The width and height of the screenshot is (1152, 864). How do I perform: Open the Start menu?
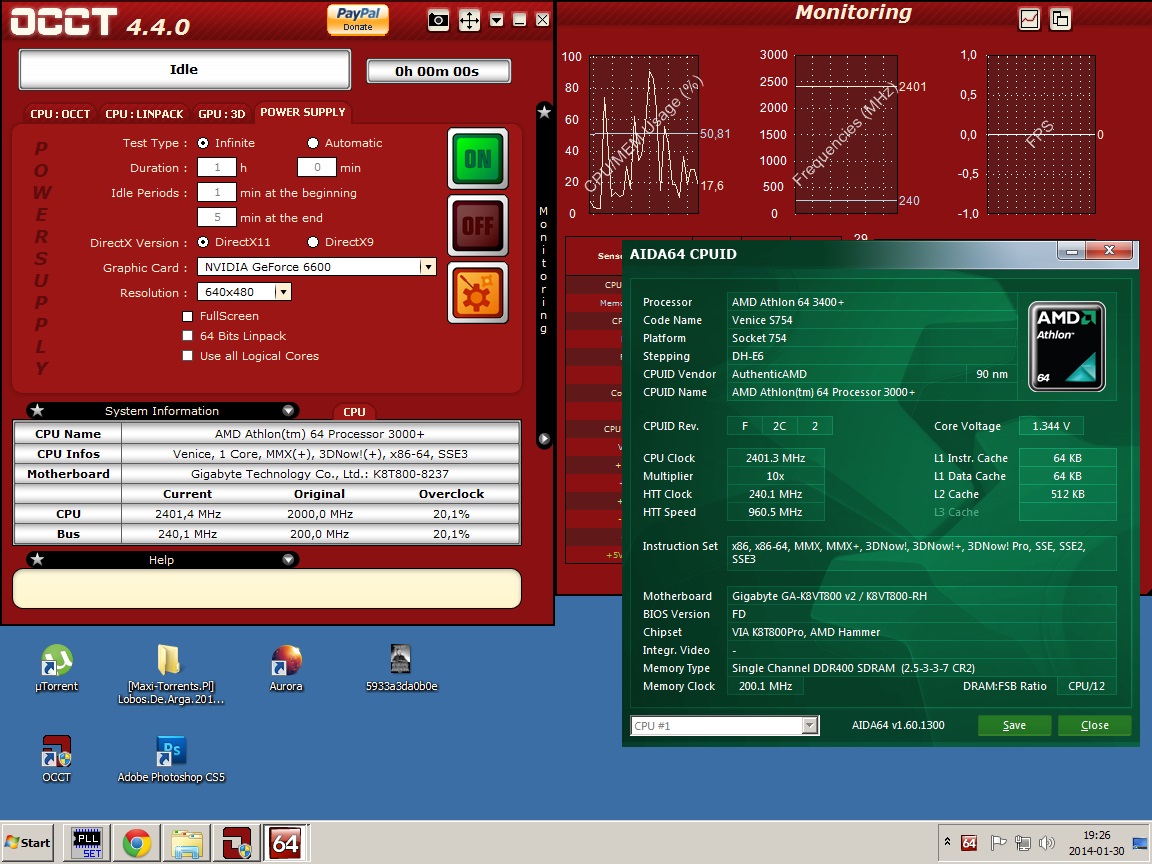pos(28,843)
